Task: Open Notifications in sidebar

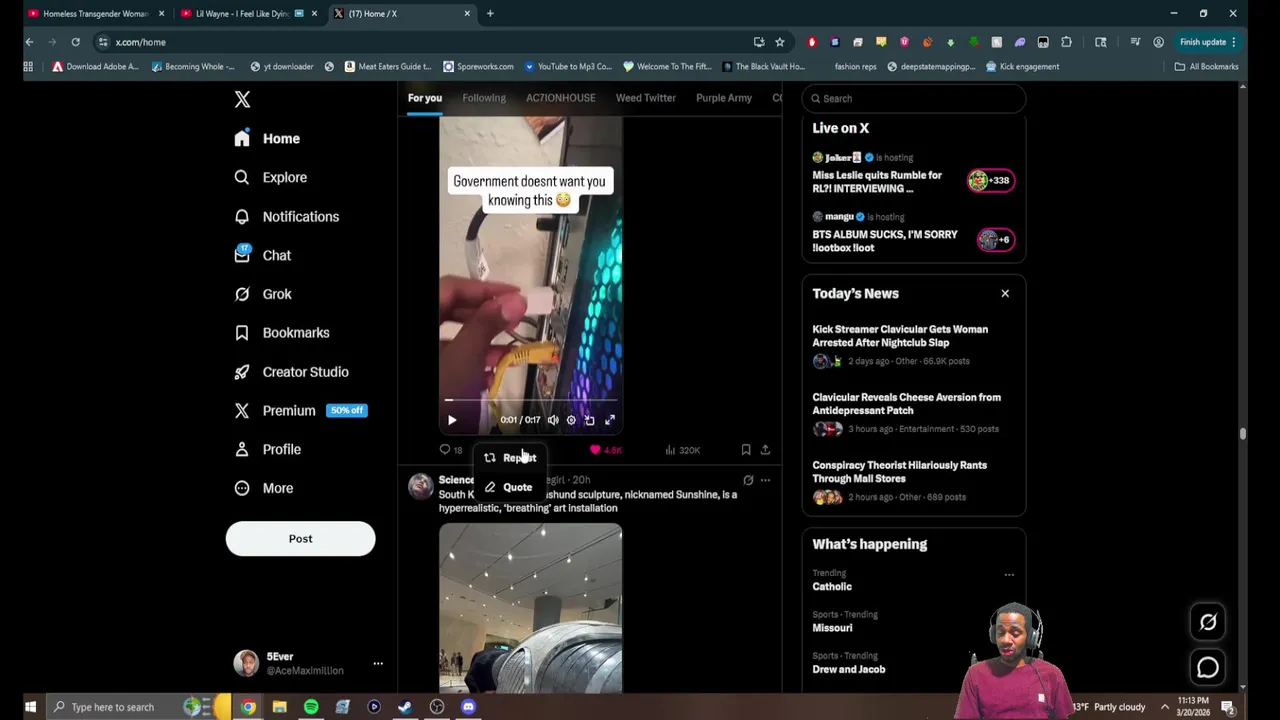Action: coord(286,216)
